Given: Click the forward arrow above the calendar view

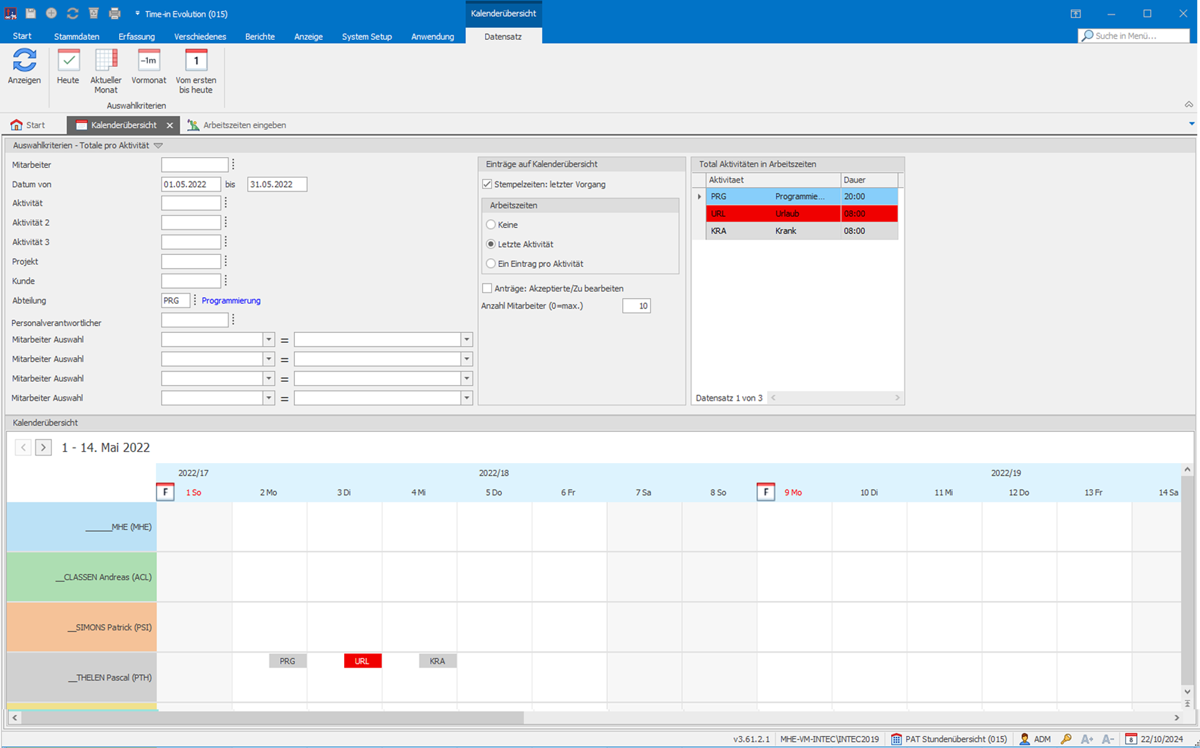Looking at the screenshot, I should coord(42,447).
